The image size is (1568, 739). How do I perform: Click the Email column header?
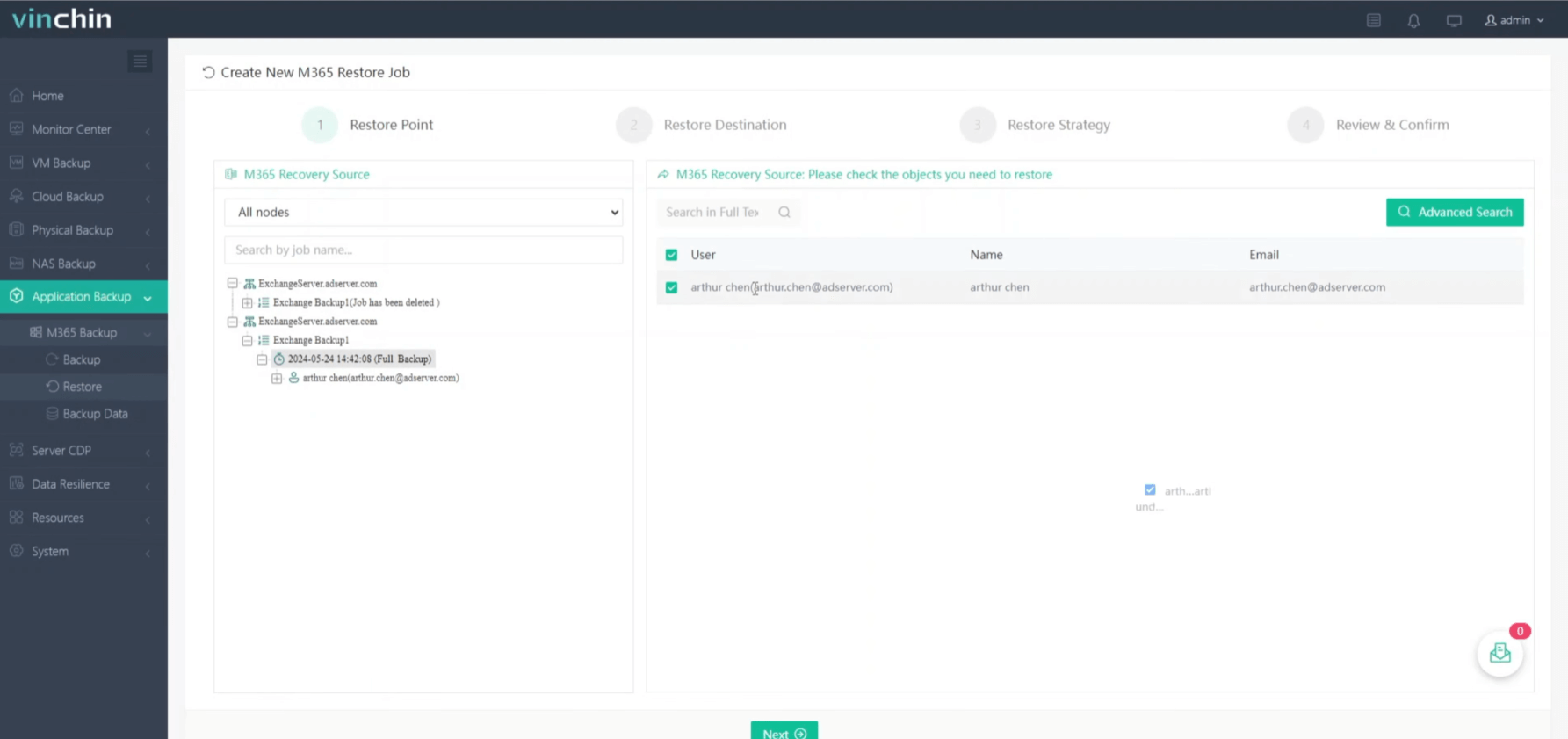pyautogui.click(x=1263, y=255)
